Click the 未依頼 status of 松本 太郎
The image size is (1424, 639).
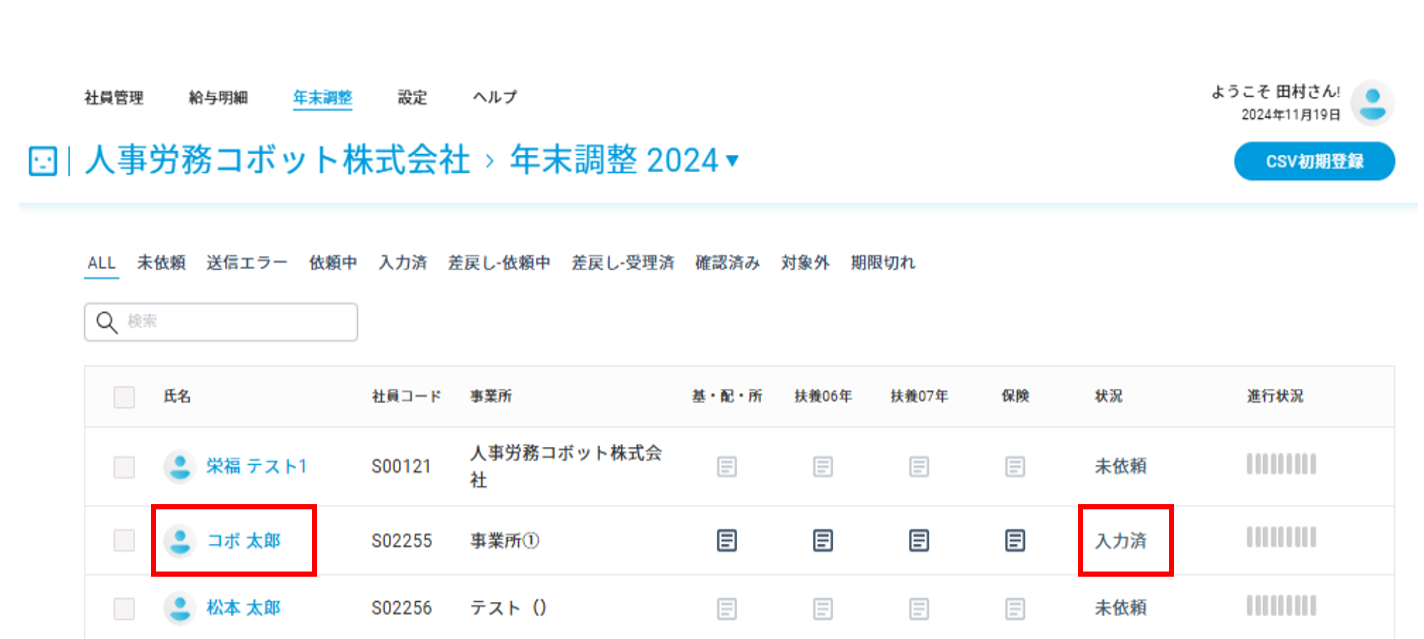1120,607
